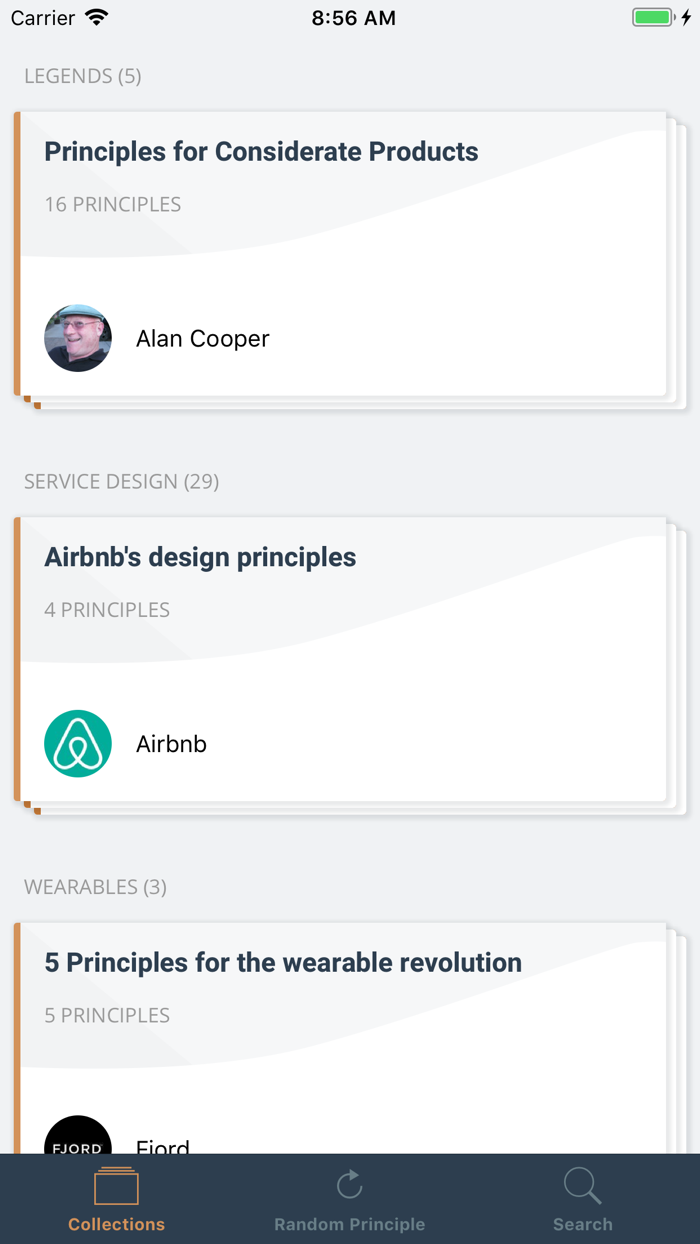Image resolution: width=700 pixels, height=1244 pixels.
Task: Tap the SERVICE DESIGN (29) header
Action: point(121,481)
